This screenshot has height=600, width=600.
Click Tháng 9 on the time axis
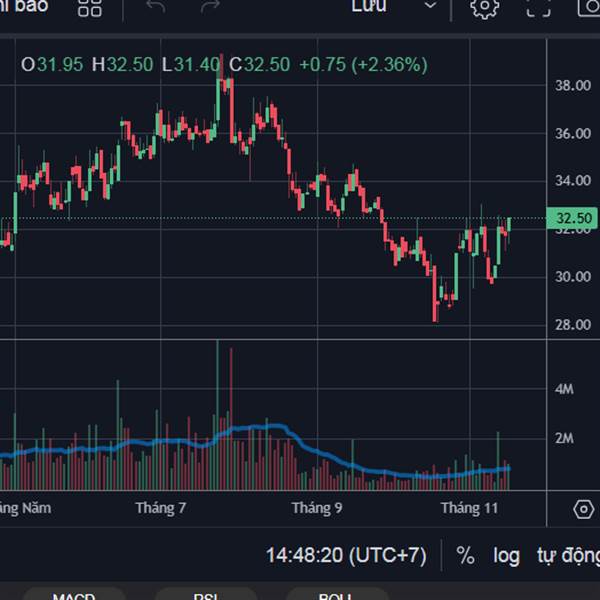tap(317, 508)
